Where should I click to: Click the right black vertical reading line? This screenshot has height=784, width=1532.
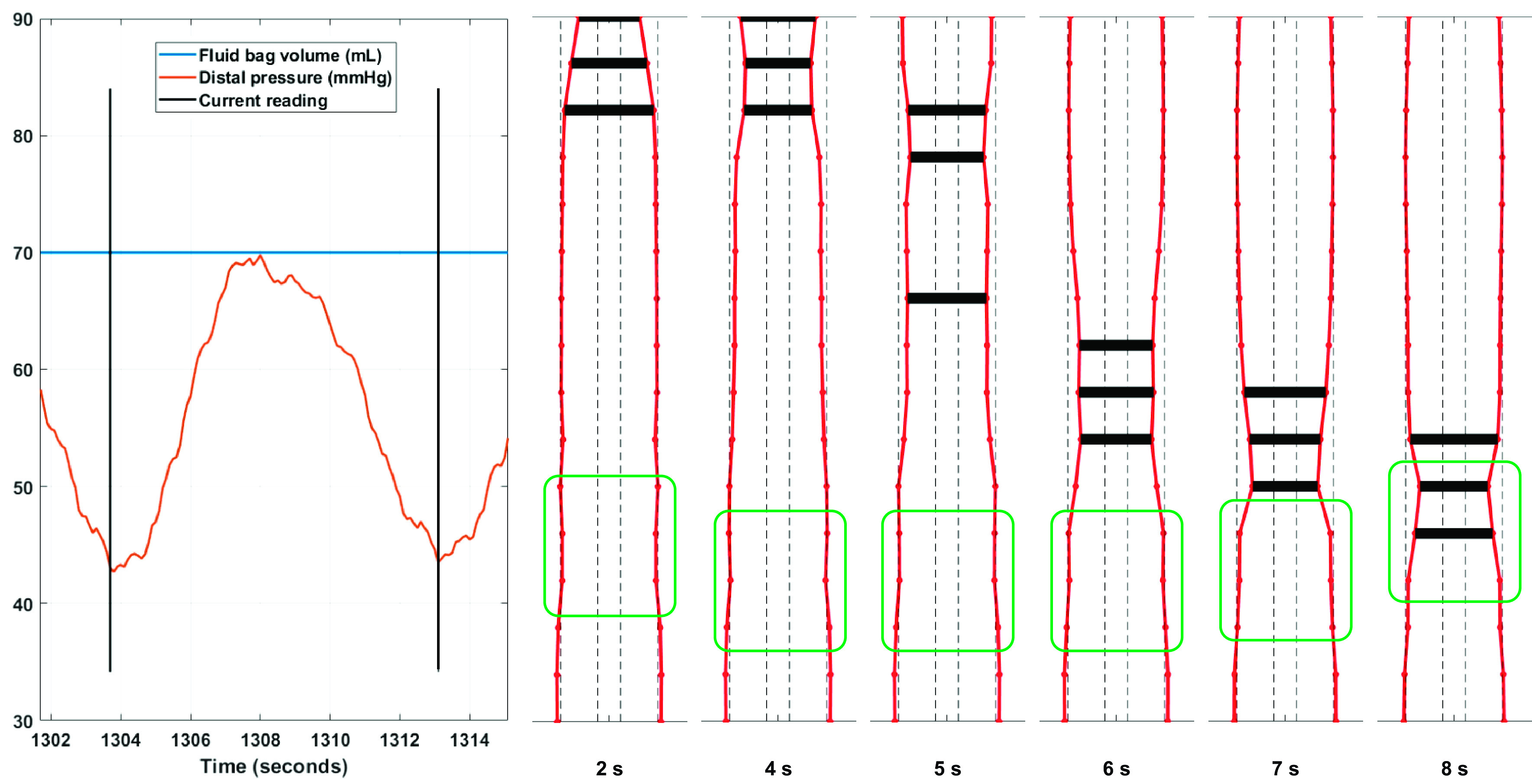pyautogui.click(x=438, y=381)
